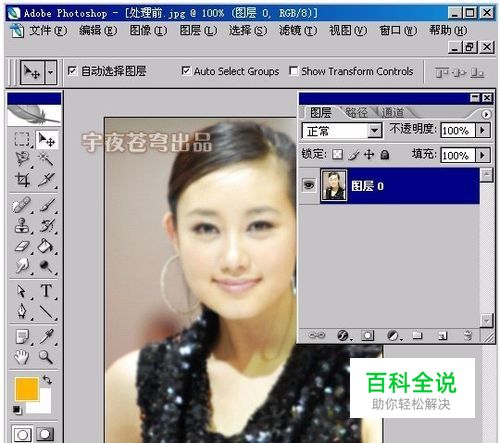This screenshot has width=500, height=443.
Task: Add a layer mask
Action: point(368,335)
